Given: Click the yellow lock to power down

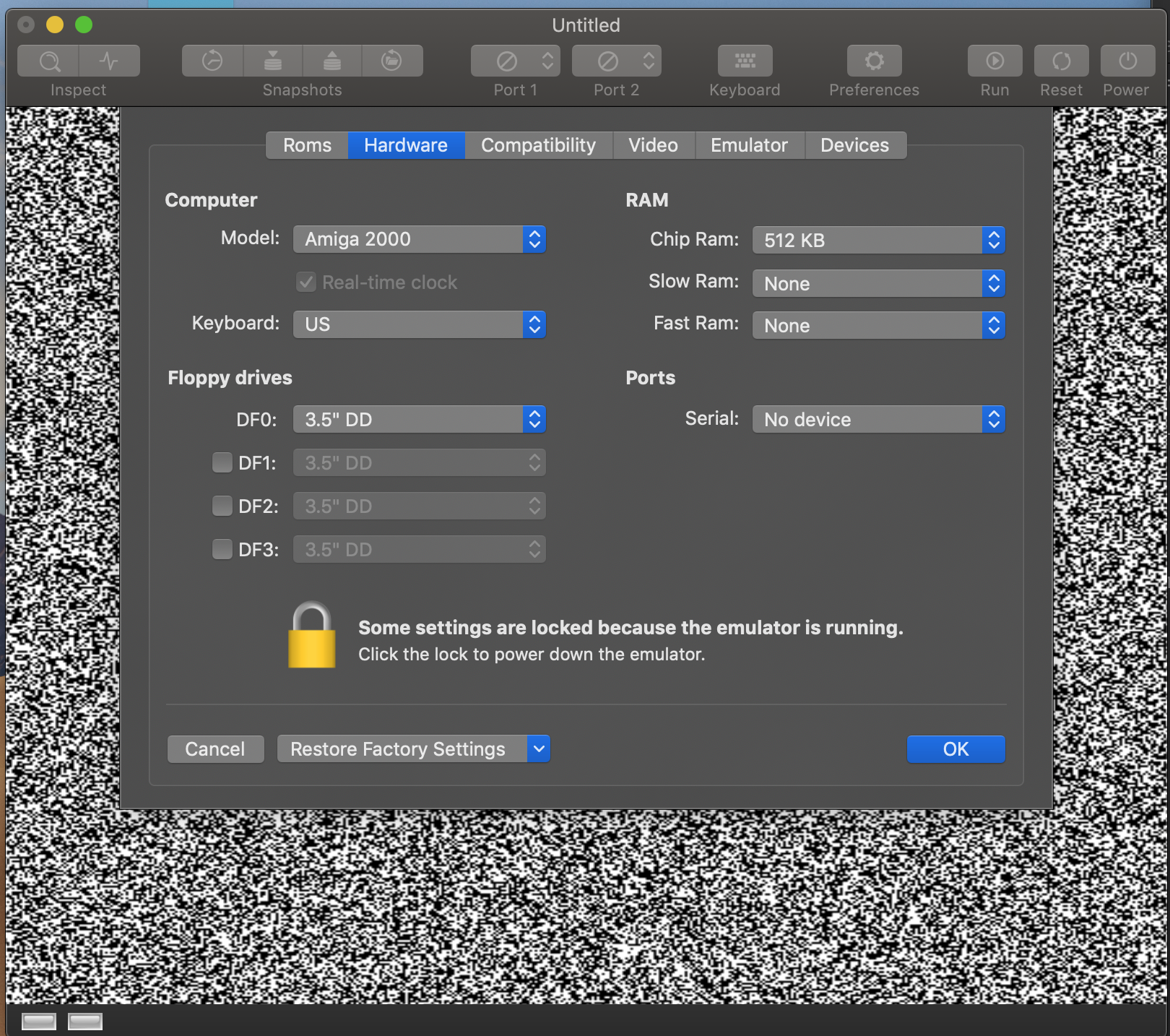Looking at the screenshot, I should point(312,636).
